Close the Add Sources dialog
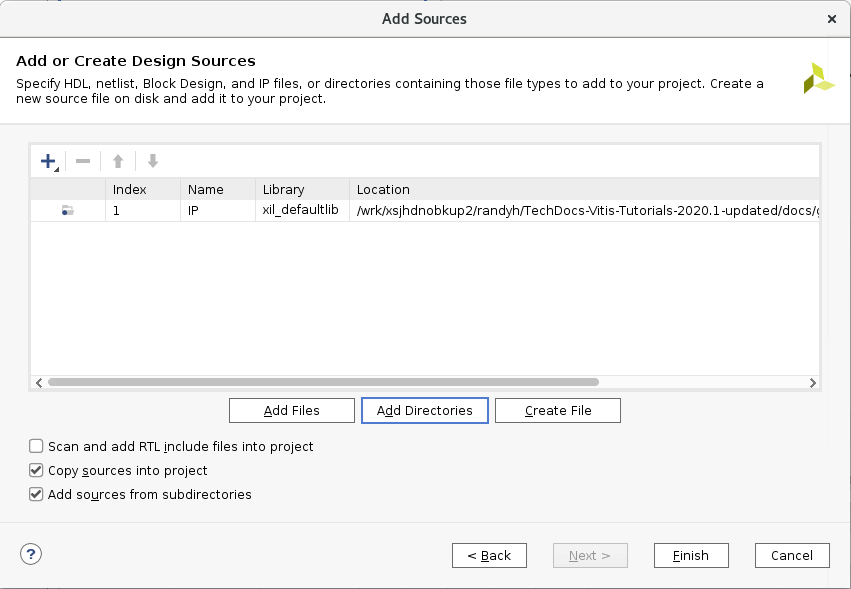The width and height of the screenshot is (851, 589). 831,19
